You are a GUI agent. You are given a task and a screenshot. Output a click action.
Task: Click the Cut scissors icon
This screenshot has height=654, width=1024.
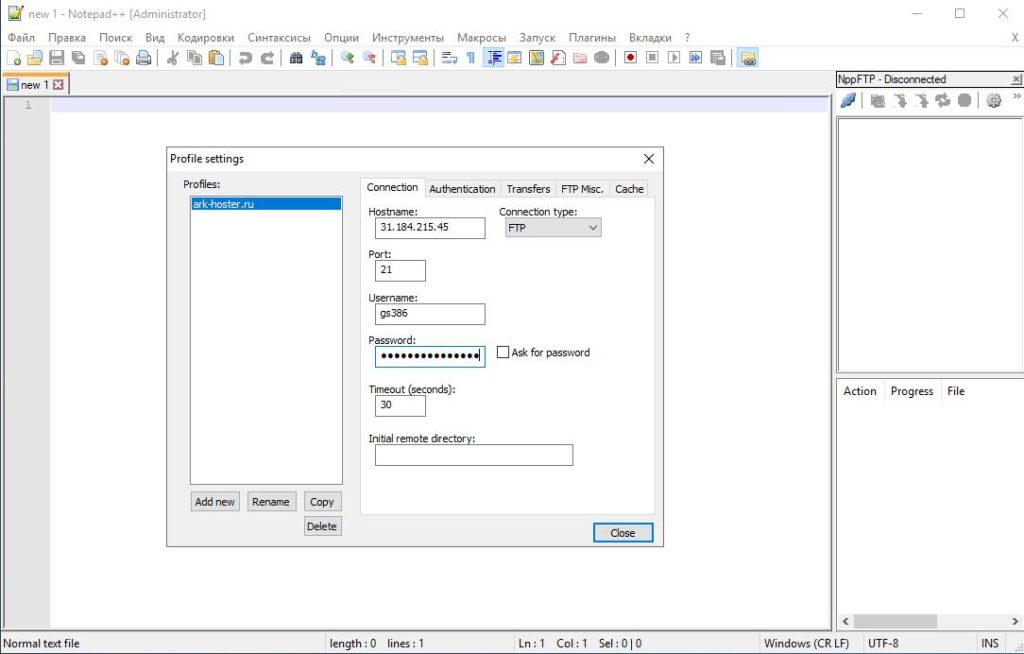click(172, 58)
